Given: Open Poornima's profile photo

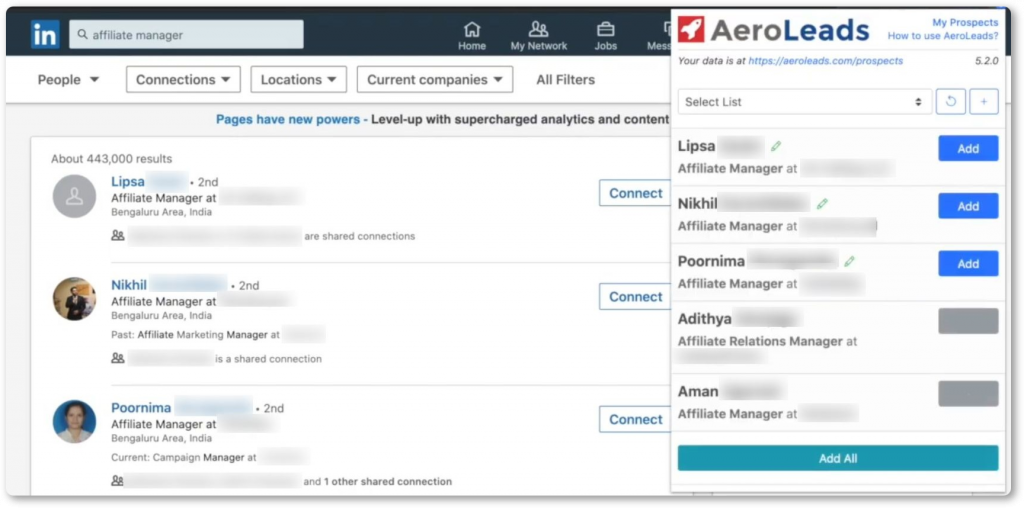Looking at the screenshot, I should (x=74, y=422).
